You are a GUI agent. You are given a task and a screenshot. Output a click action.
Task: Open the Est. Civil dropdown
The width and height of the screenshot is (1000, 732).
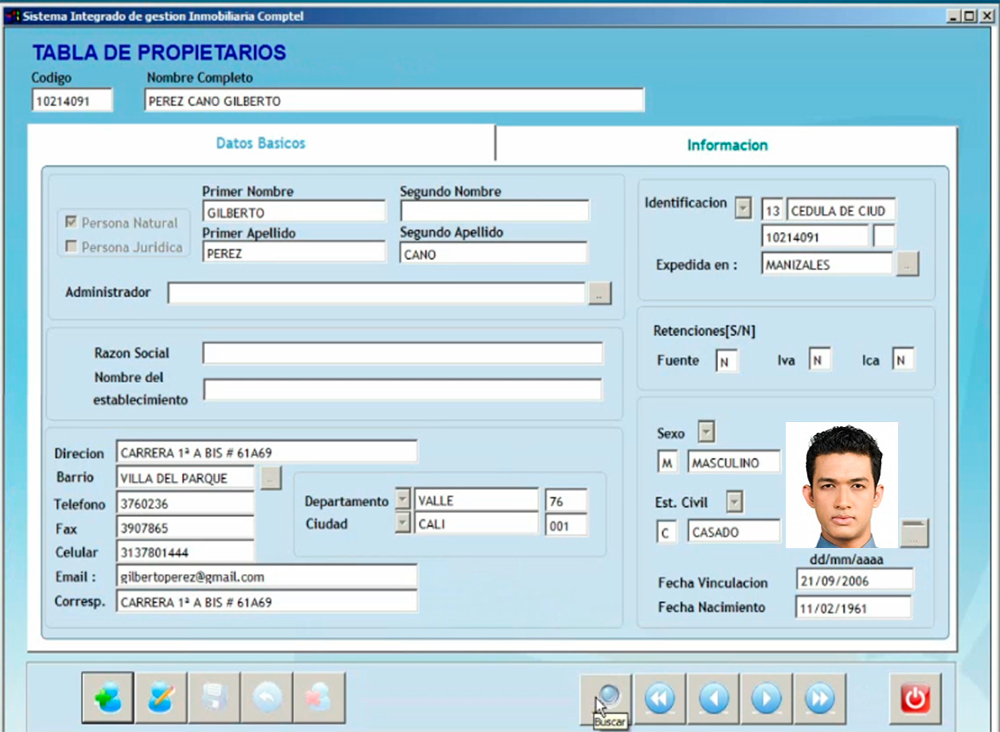[735, 501]
